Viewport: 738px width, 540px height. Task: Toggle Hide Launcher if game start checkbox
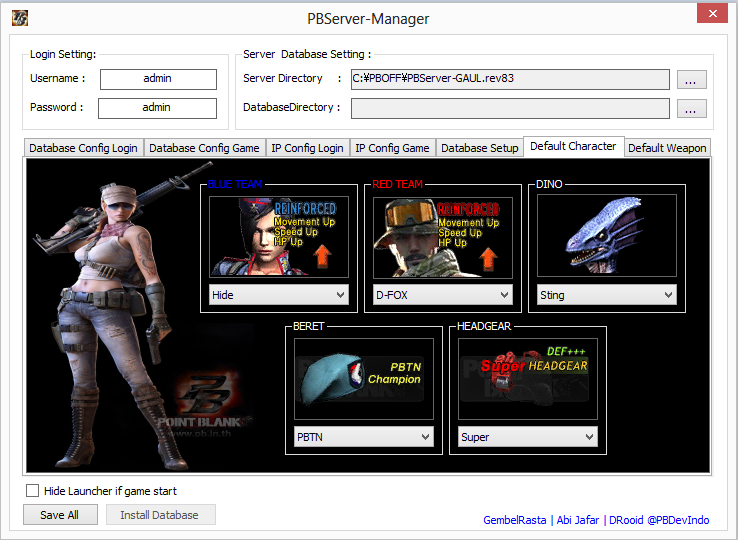point(32,491)
